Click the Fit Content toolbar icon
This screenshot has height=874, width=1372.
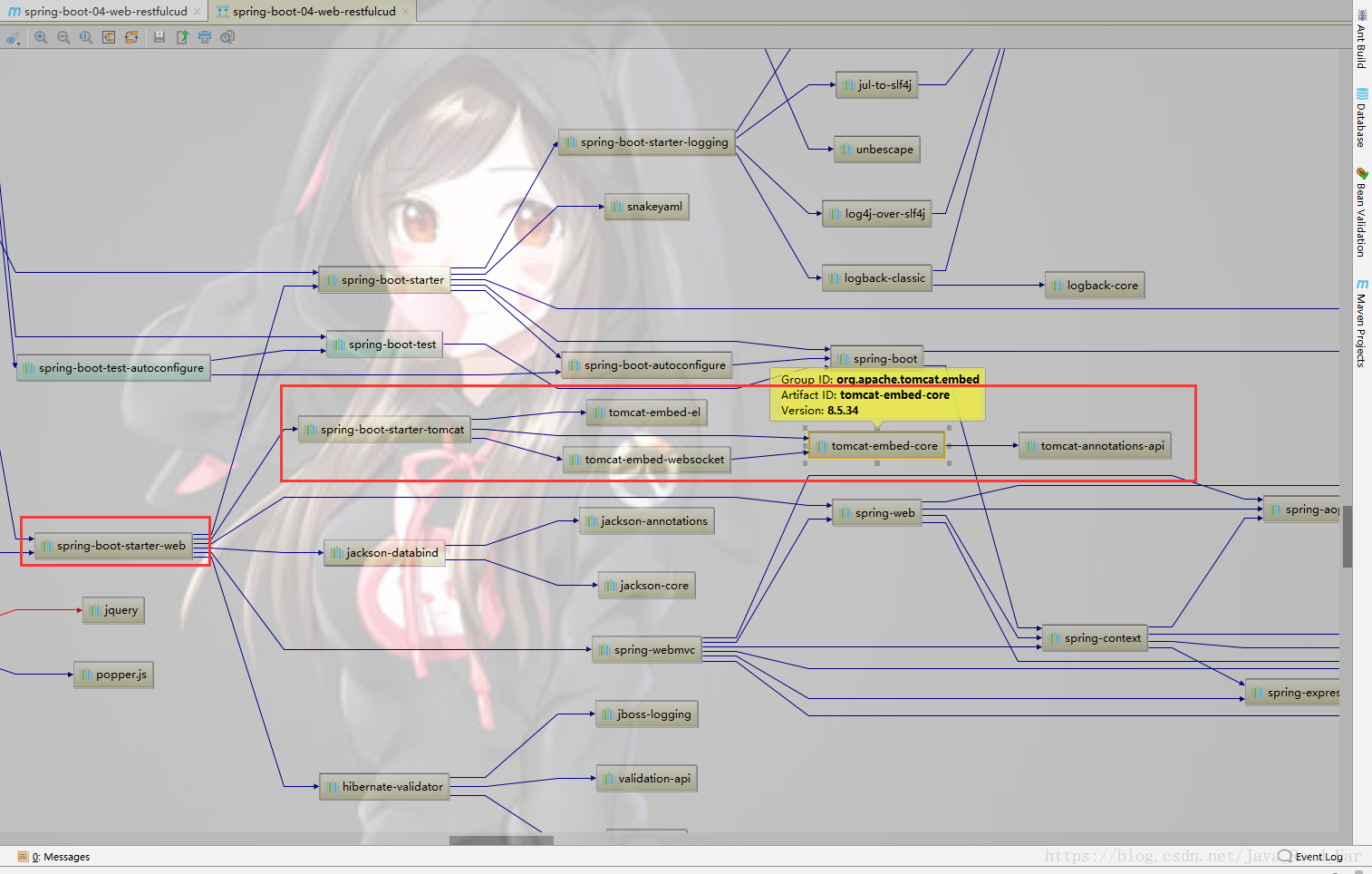pyautogui.click(x=109, y=37)
